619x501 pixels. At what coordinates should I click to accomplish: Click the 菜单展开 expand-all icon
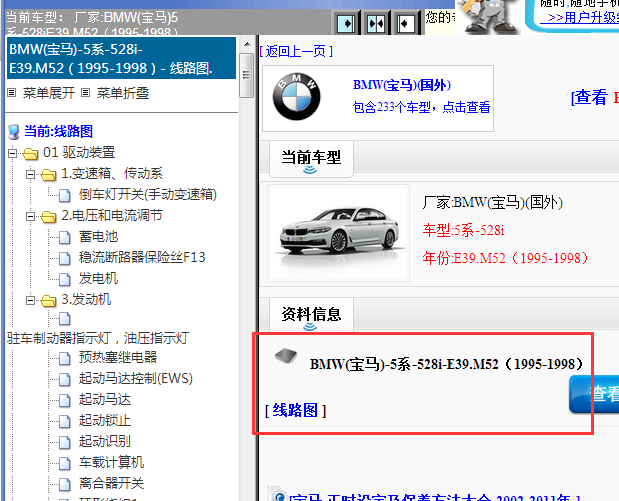pos(12,93)
